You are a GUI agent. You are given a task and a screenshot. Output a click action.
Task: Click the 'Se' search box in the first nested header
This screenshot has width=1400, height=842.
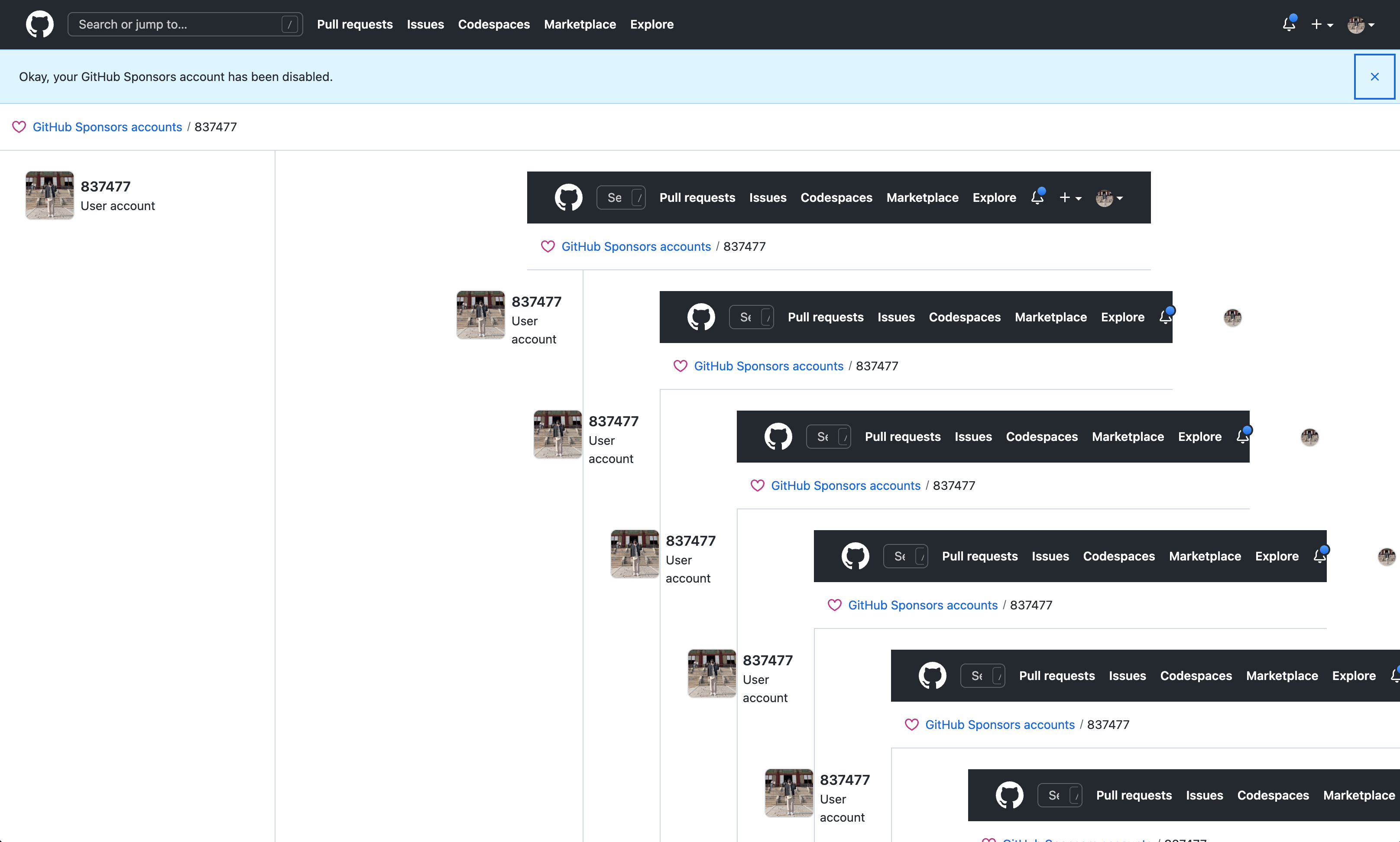621,198
